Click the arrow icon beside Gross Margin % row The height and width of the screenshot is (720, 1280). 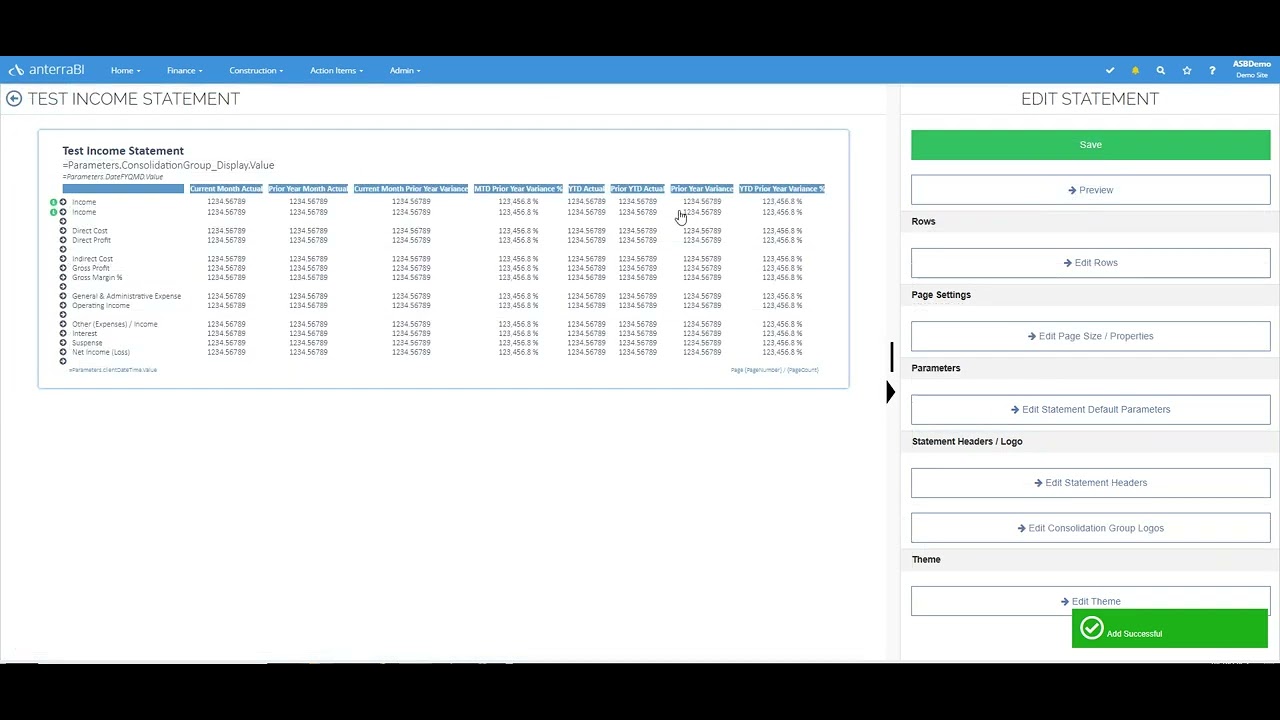tap(63, 277)
